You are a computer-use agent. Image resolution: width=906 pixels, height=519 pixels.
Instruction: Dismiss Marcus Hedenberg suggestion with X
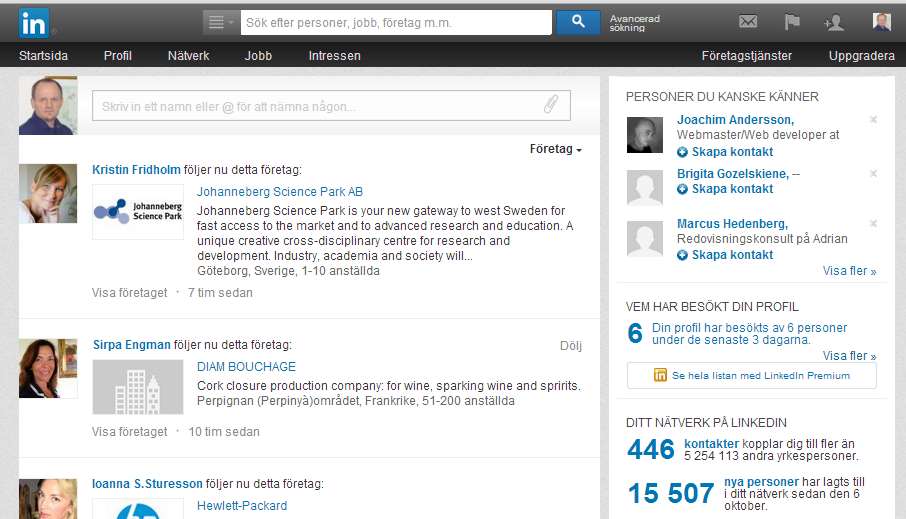874,223
